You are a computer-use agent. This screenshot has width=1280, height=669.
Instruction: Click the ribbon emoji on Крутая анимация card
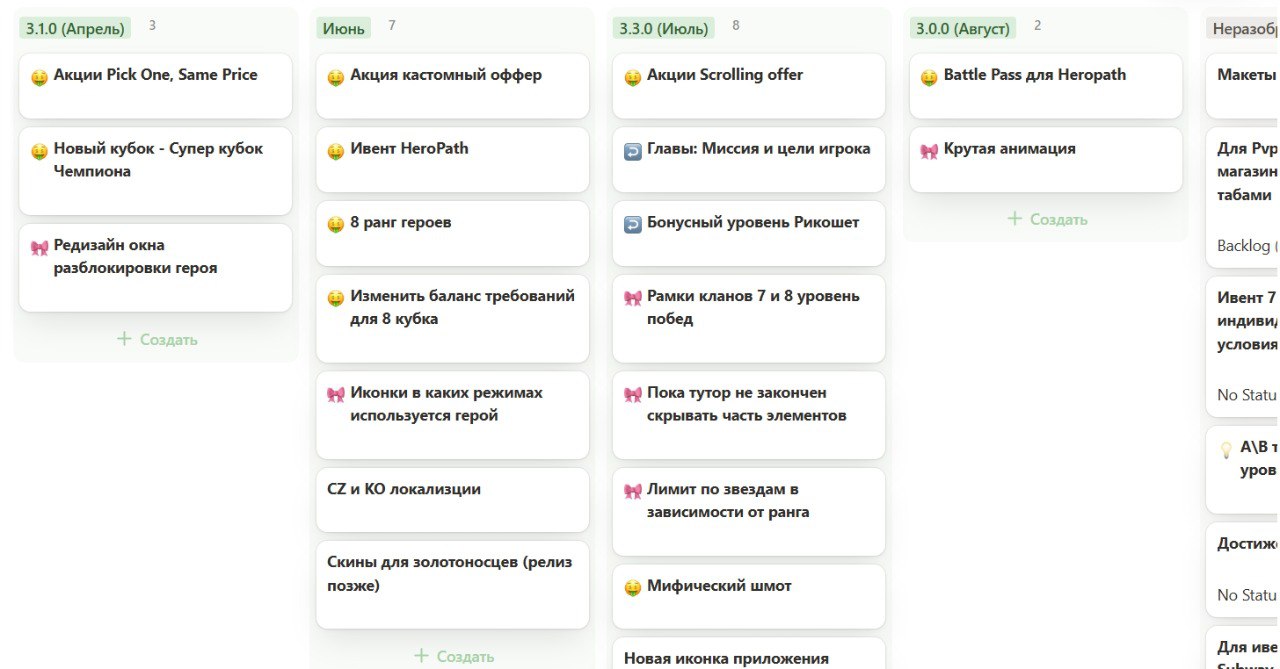tap(929, 151)
